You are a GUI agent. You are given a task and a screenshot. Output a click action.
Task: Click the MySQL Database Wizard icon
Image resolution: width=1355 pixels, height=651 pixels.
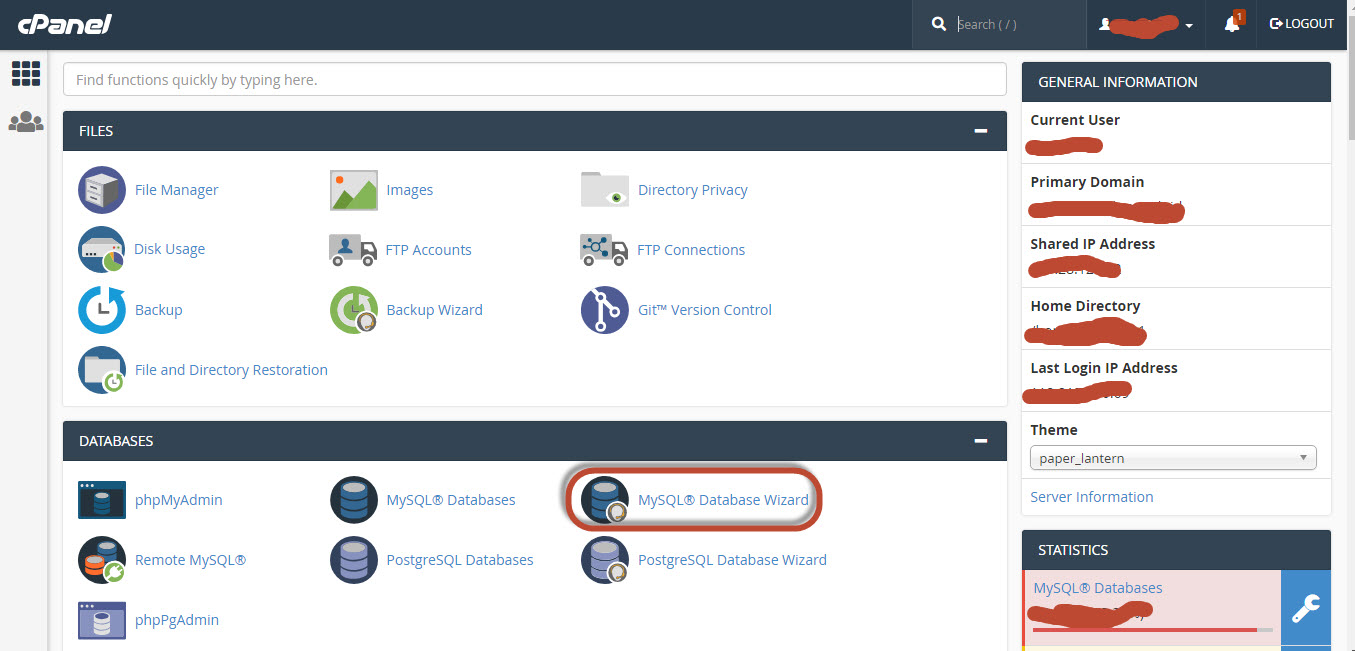(x=605, y=500)
